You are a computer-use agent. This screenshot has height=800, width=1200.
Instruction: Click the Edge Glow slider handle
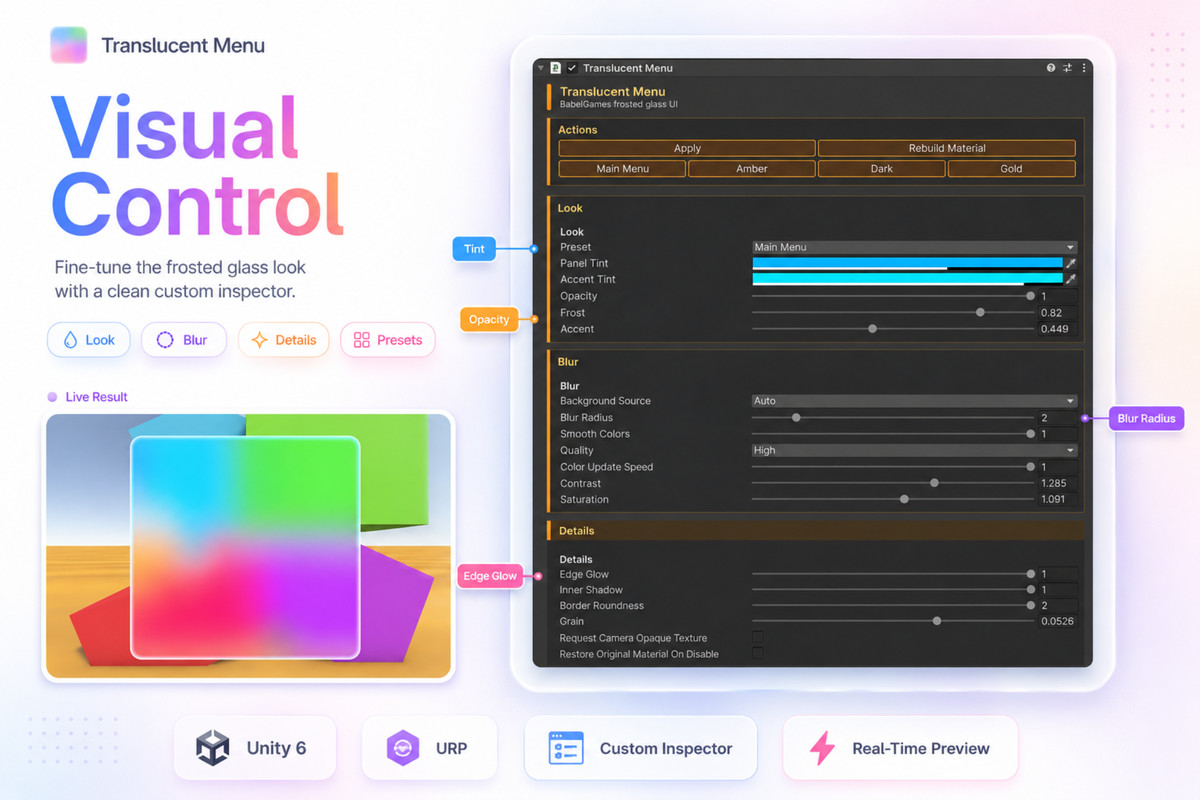click(x=1030, y=574)
